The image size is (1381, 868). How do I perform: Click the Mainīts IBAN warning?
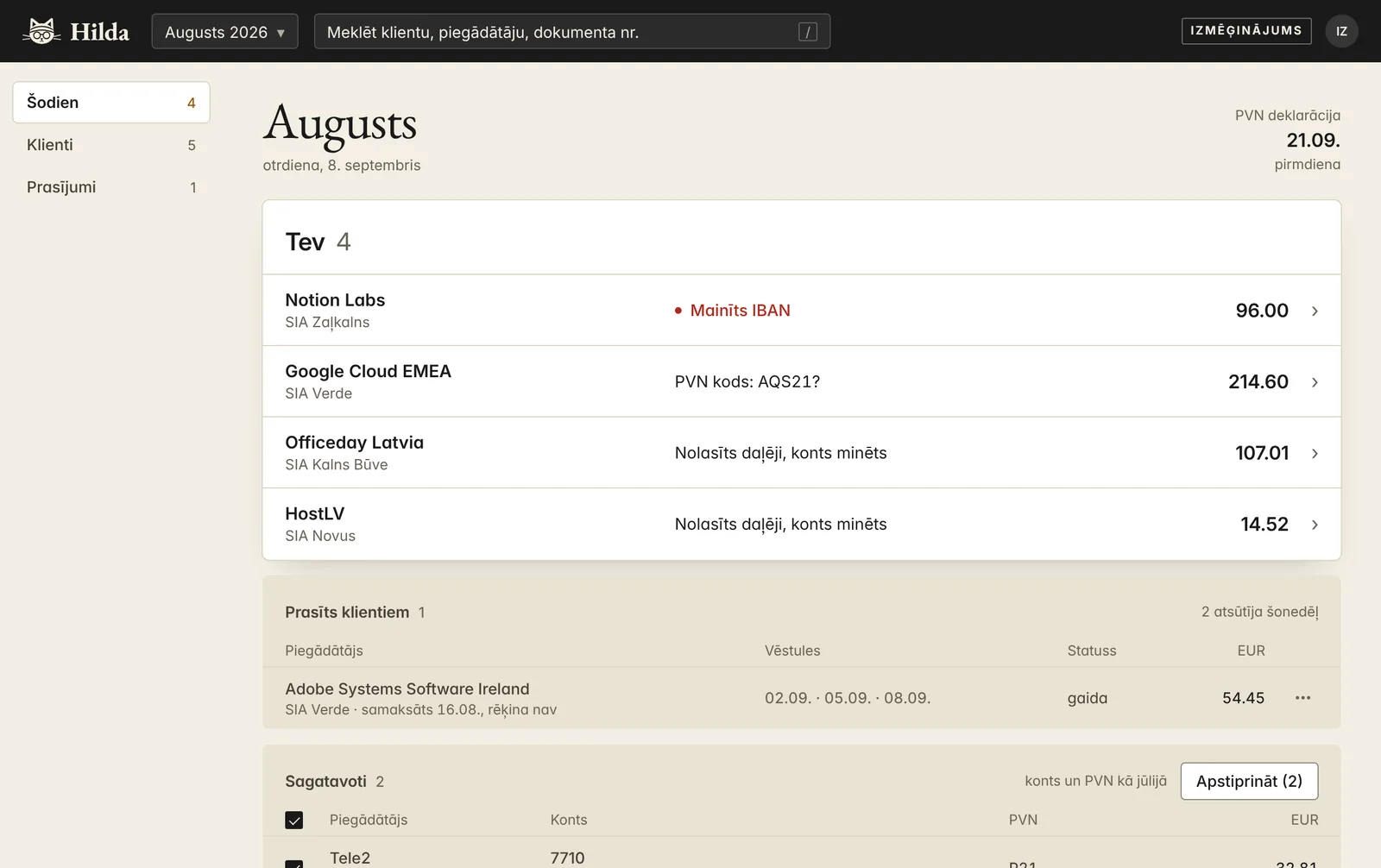[732, 311]
